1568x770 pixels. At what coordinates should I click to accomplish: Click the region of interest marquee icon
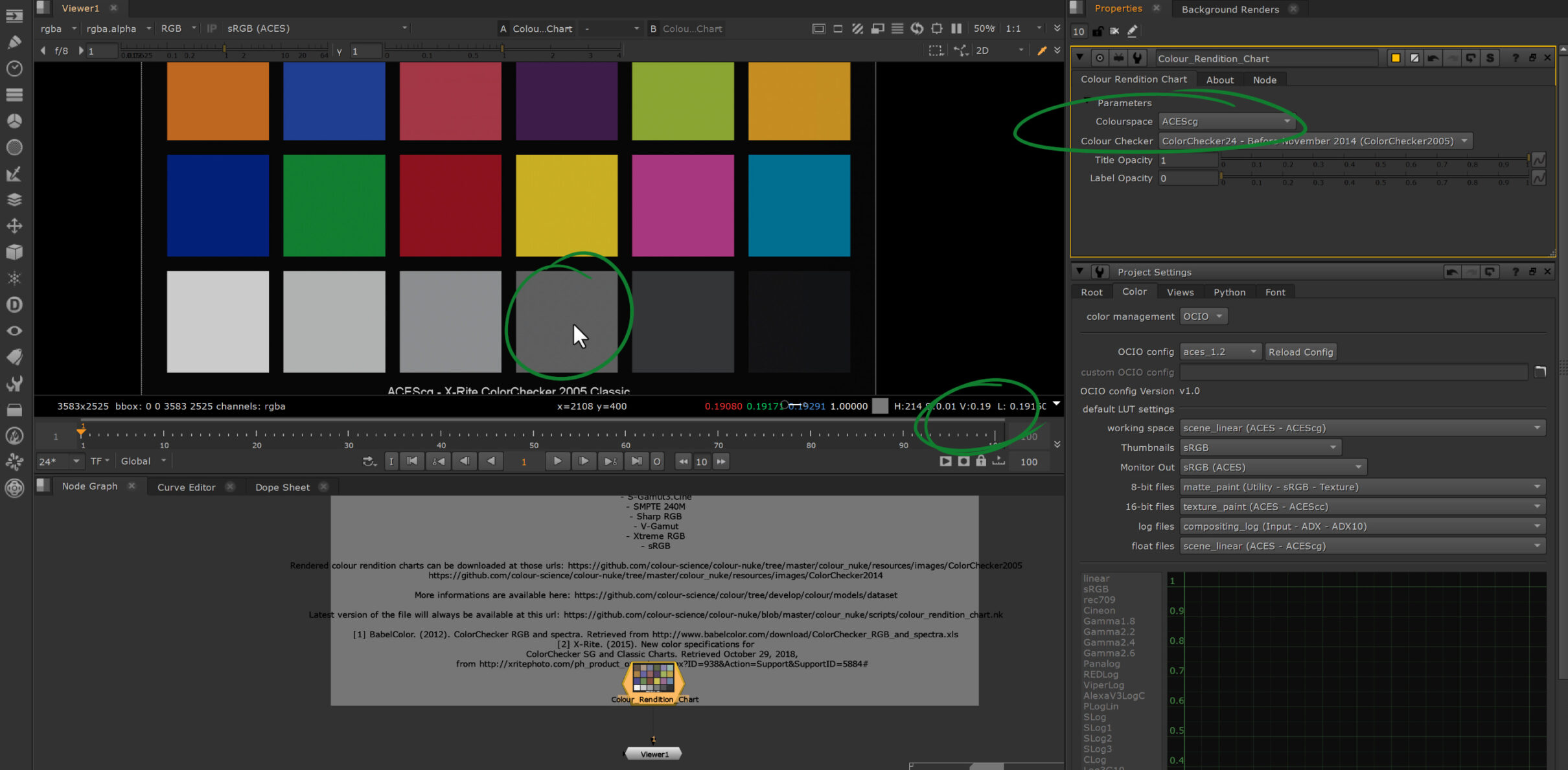click(935, 51)
